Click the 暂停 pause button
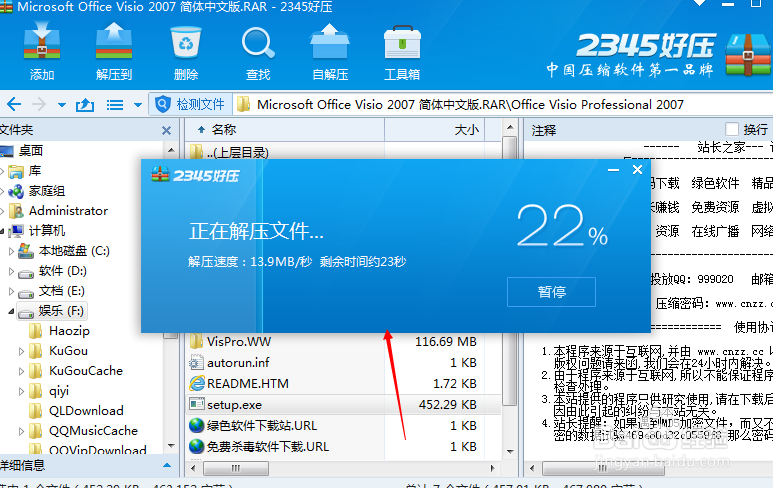Viewport: 773px width, 488px height. 551,292
